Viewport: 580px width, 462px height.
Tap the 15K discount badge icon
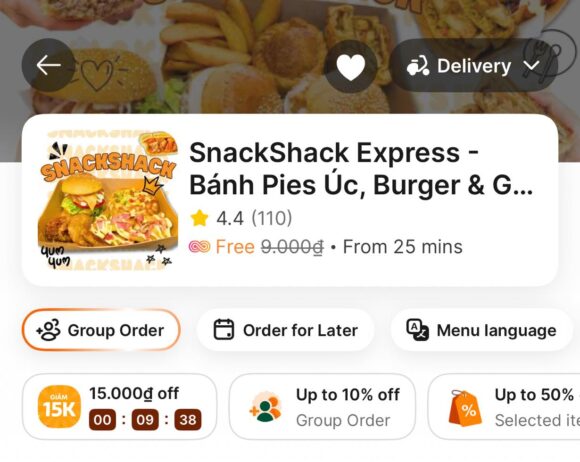click(59, 407)
